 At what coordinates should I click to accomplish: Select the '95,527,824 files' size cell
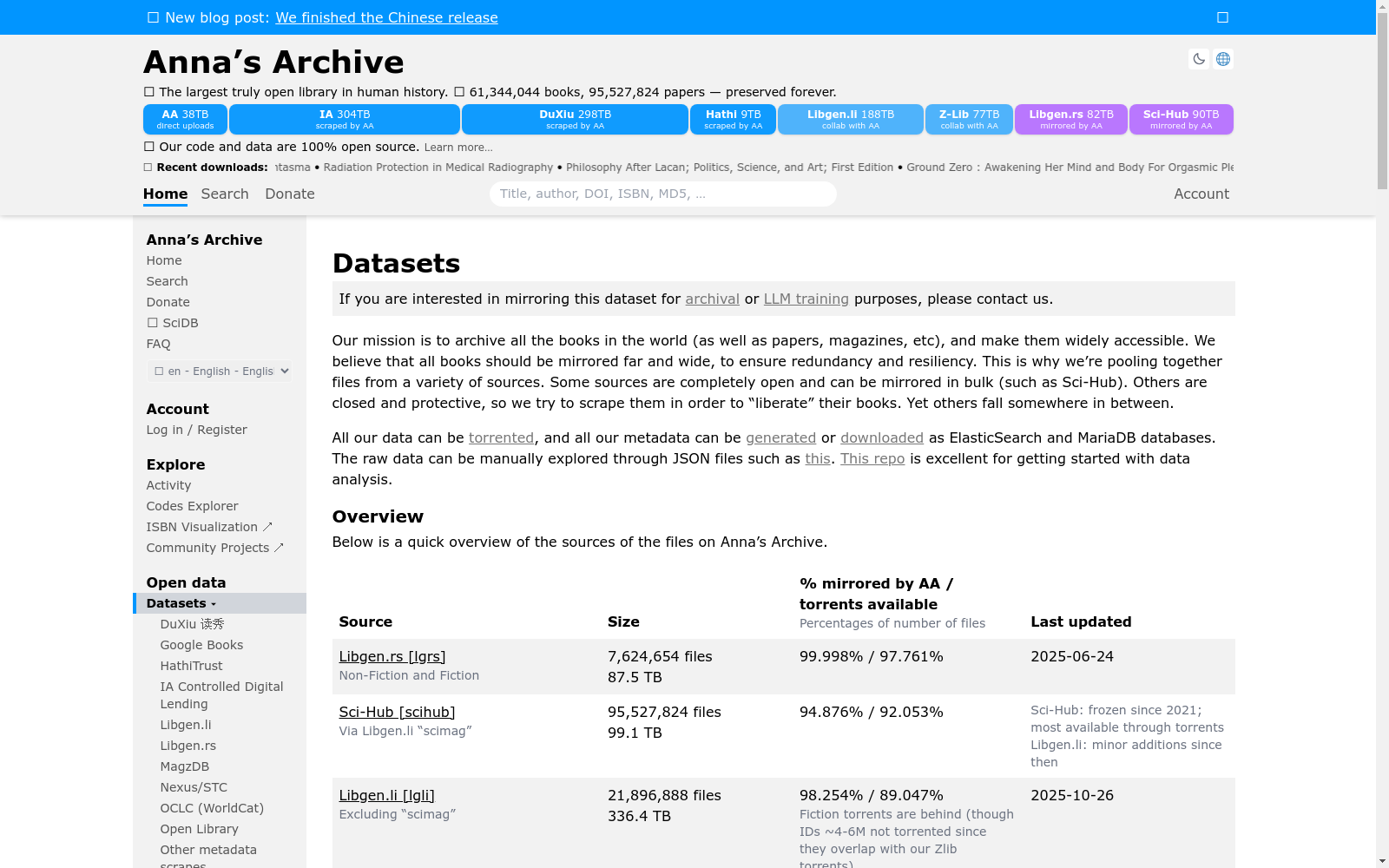664,712
